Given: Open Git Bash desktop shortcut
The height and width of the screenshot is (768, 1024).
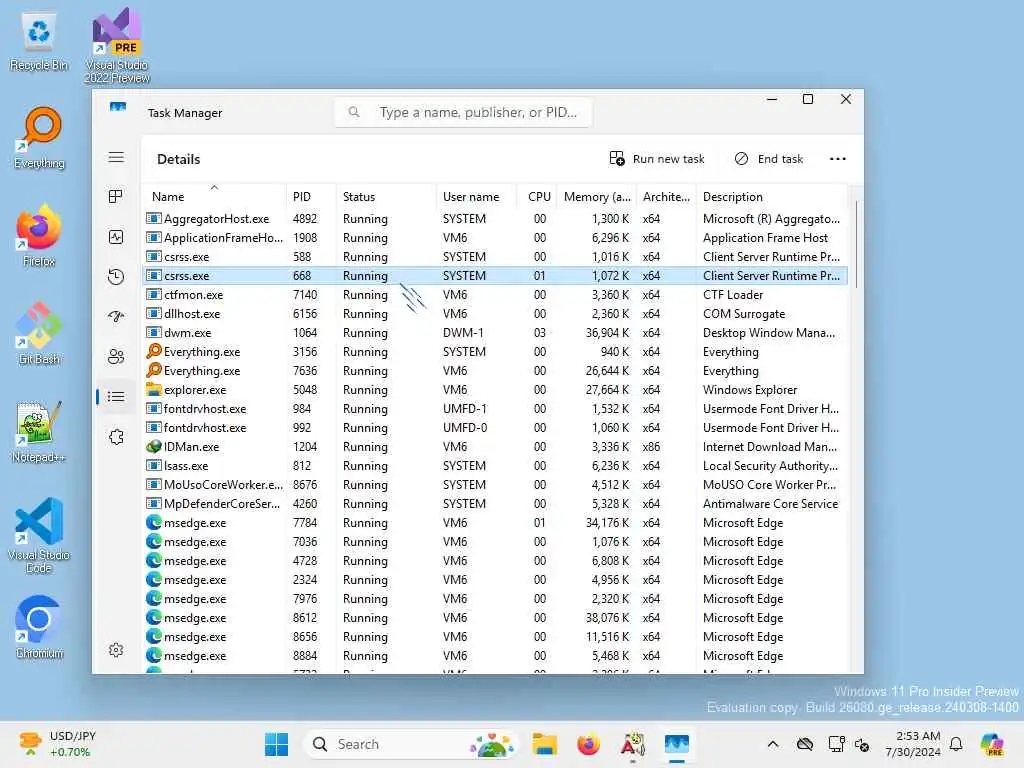Looking at the screenshot, I should pos(39,334).
